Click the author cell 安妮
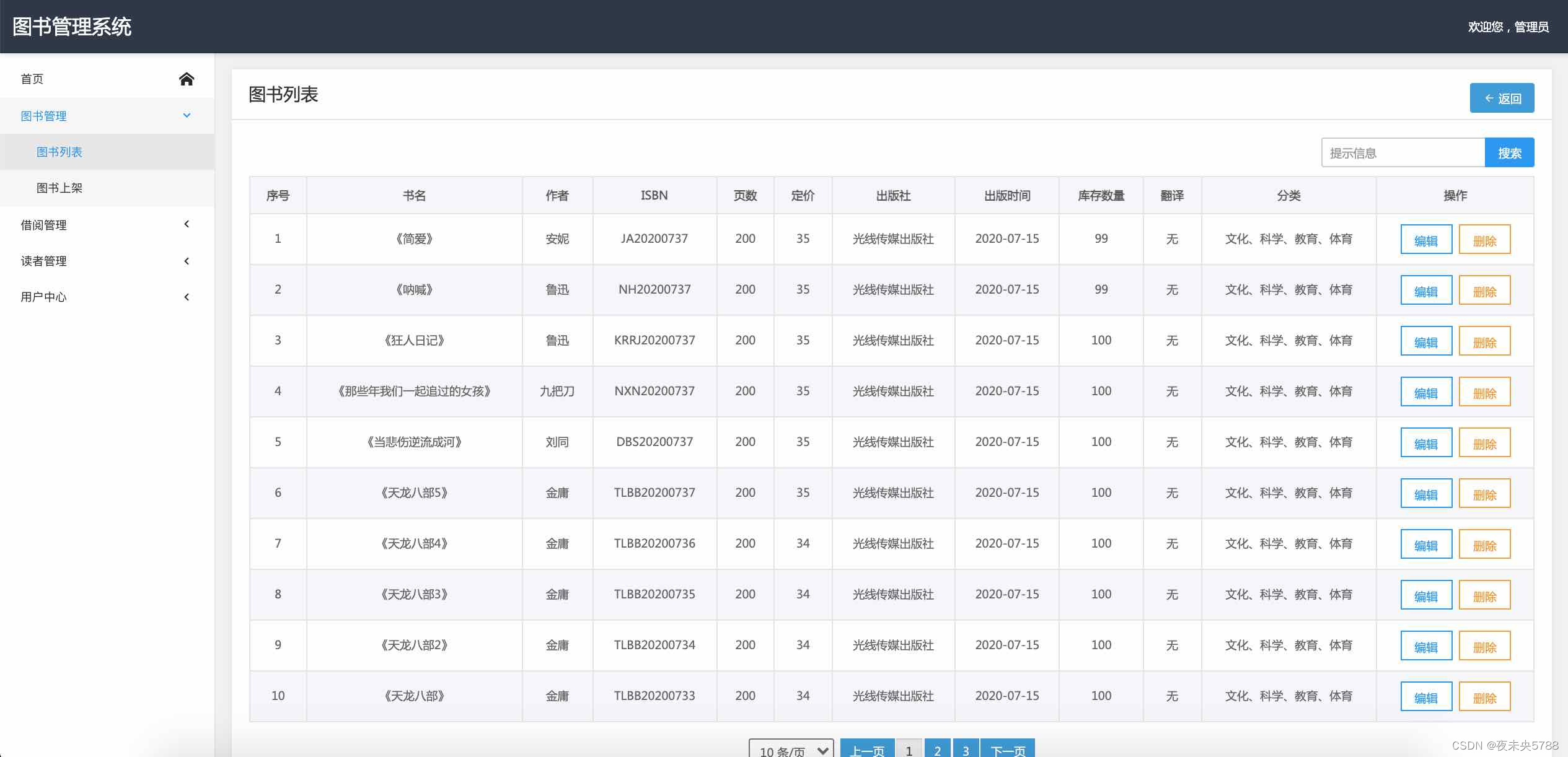 click(557, 238)
